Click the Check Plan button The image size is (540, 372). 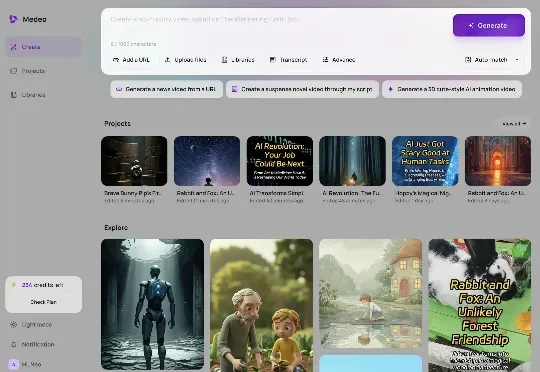pyautogui.click(x=43, y=302)
